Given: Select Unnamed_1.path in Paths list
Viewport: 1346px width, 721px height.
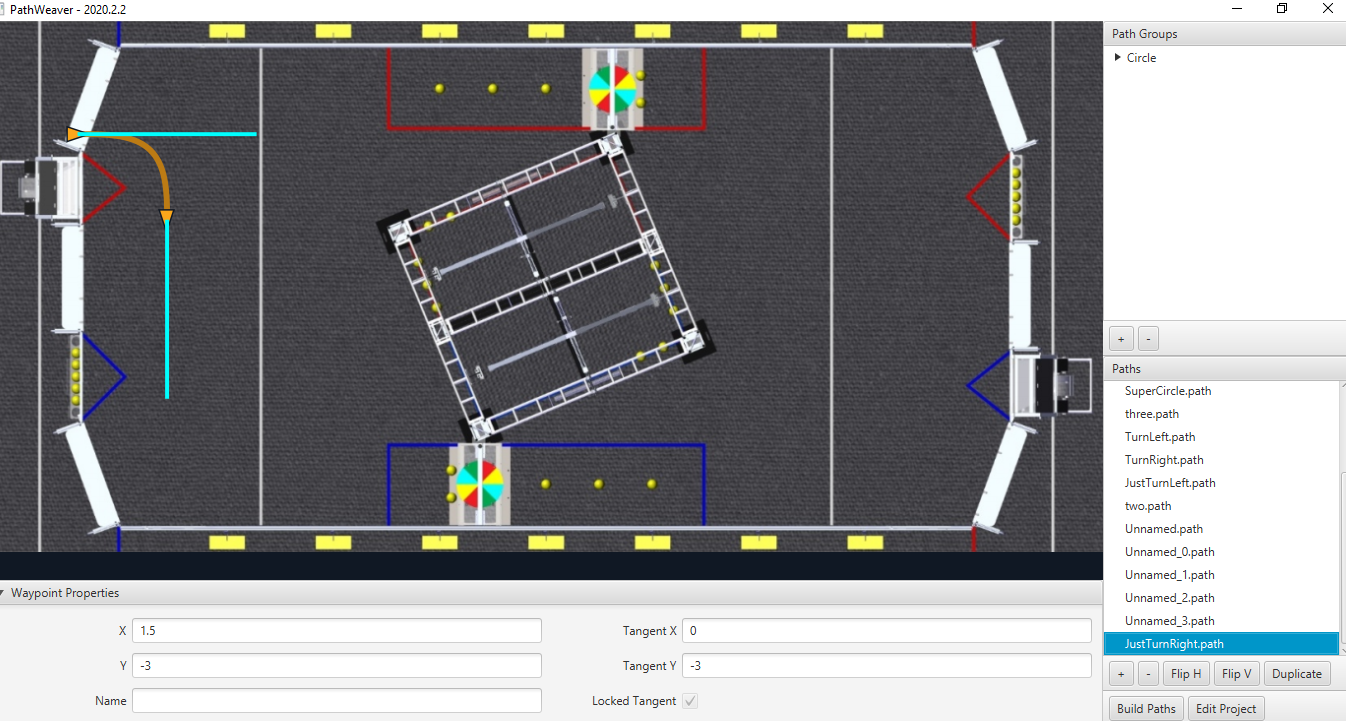Looking at the screenshot, I should point(1221,575).
